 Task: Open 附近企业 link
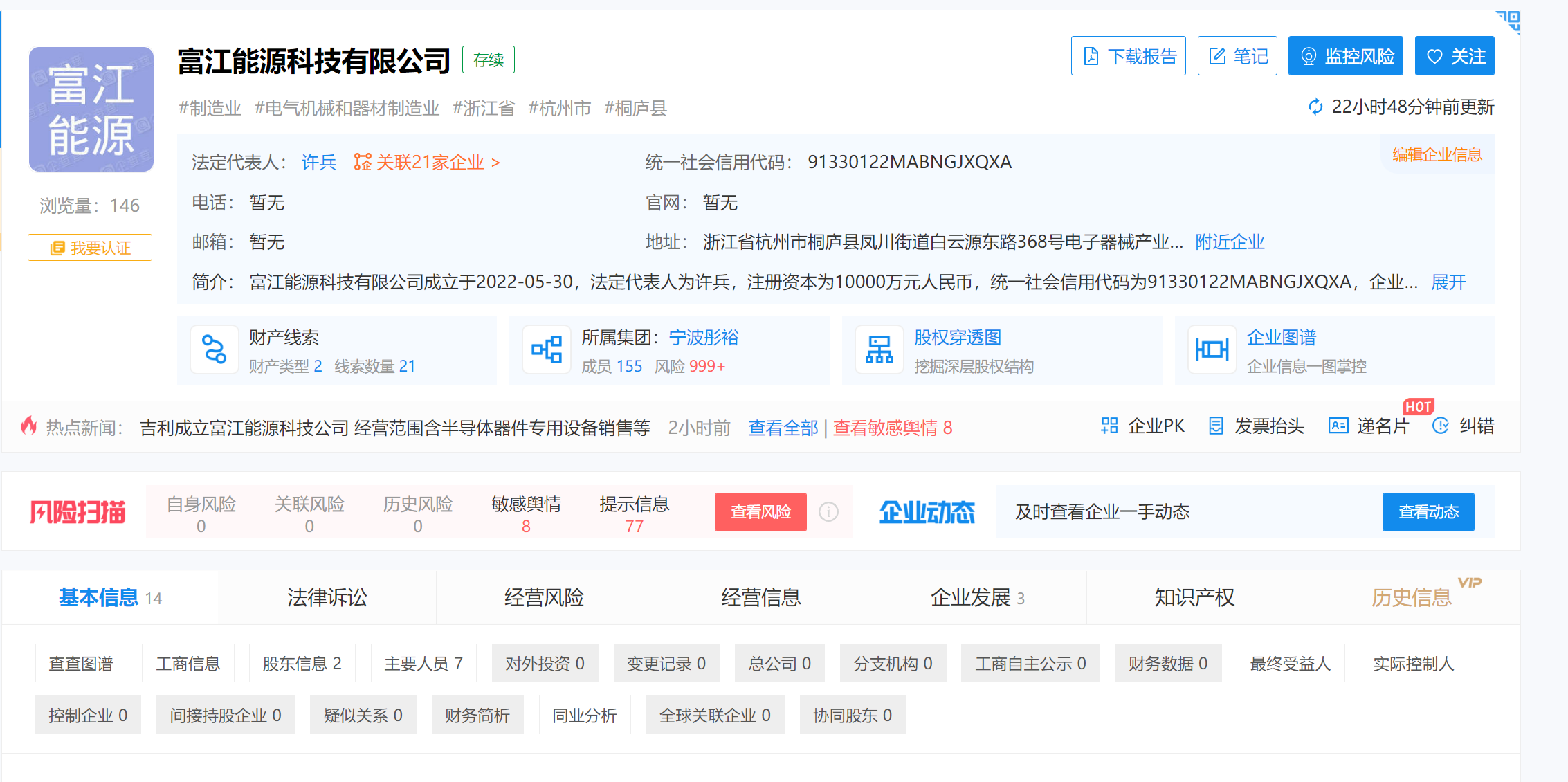pyautogui.click(x=1230, y=242)
